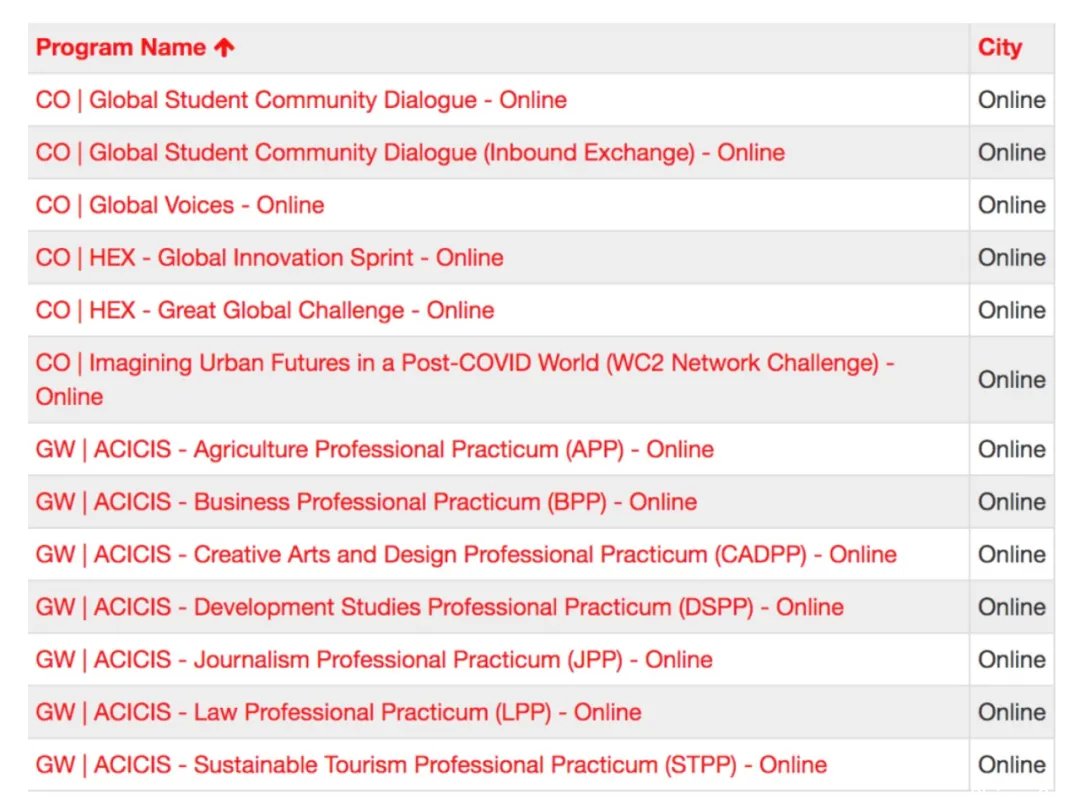Screen dimensions: 1080x810
Task: Open ACICIS Business Professional Practicum (BPP) link
Action: [366, 502]
